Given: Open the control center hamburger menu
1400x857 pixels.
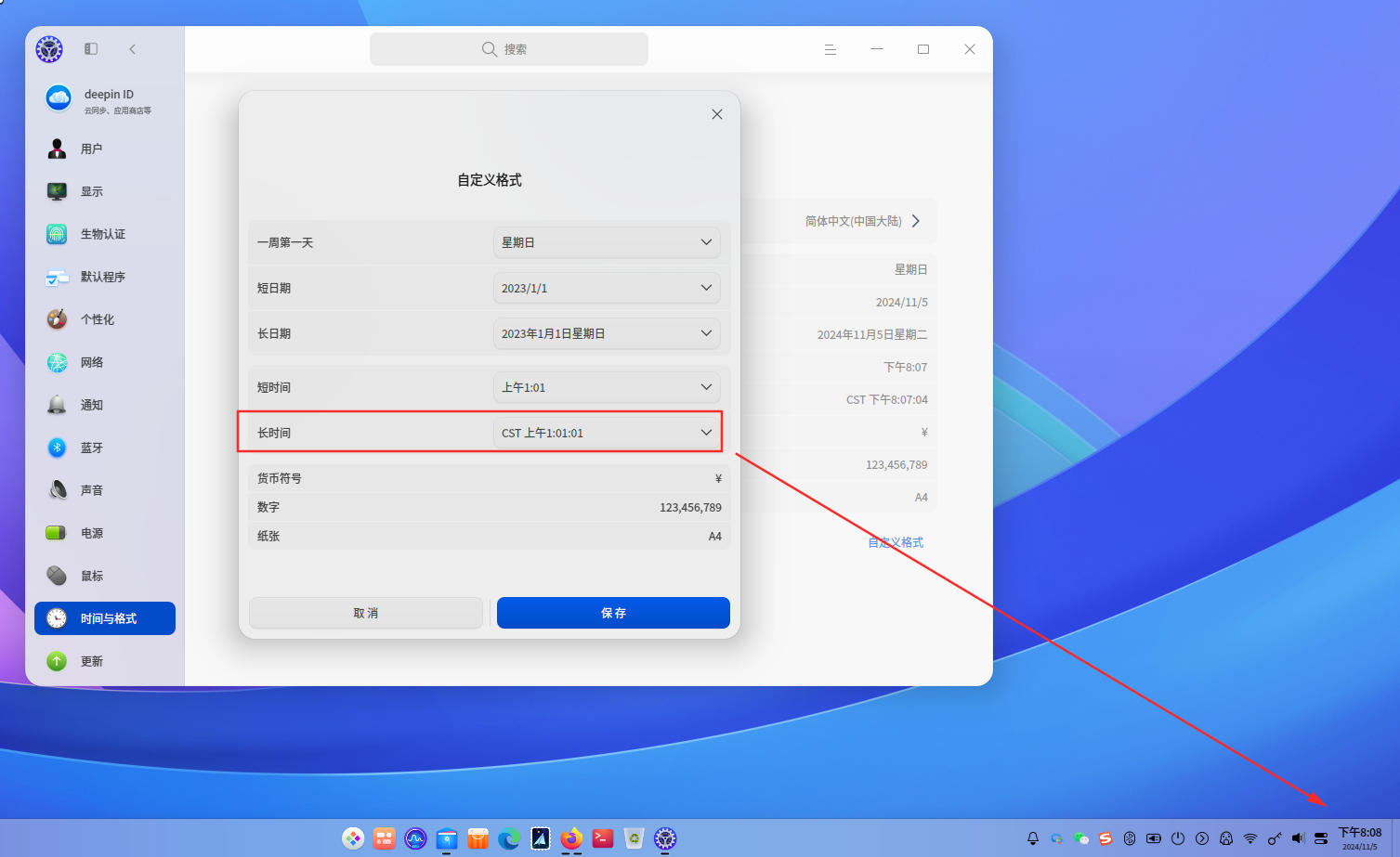Looking at the screenshot, I should 831,49.
